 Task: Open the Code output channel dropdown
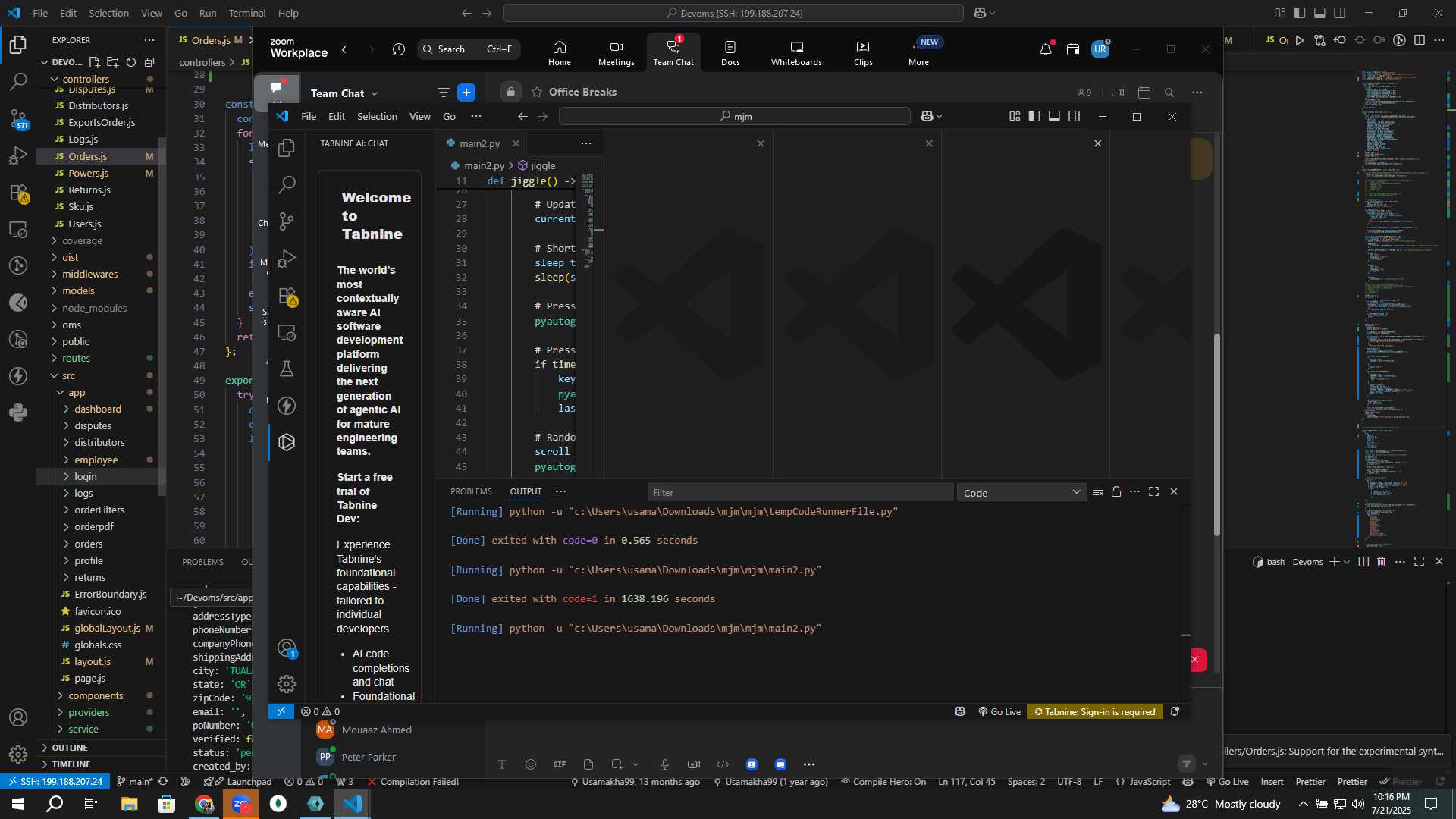pos(1021,493)
